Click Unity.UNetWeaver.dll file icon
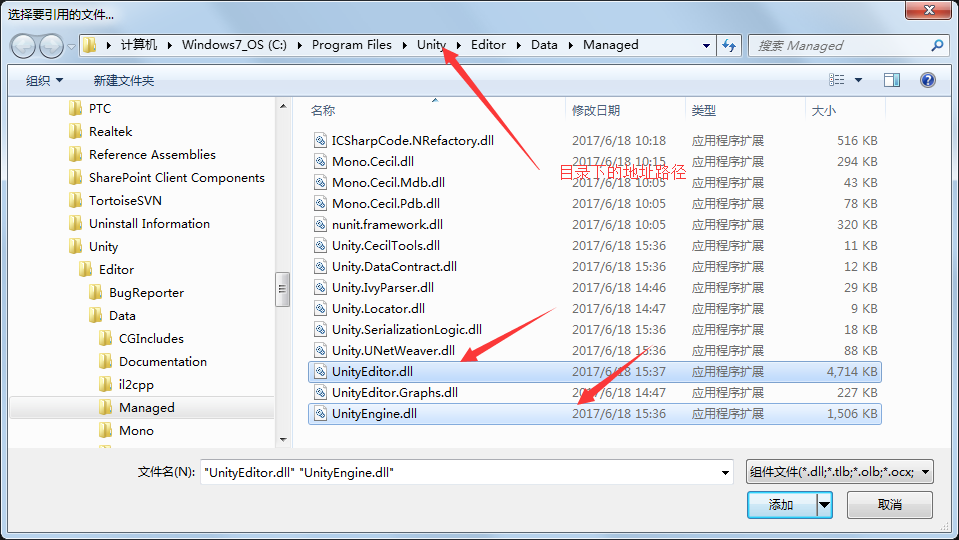The image size is (959, 540). [320, 350]
